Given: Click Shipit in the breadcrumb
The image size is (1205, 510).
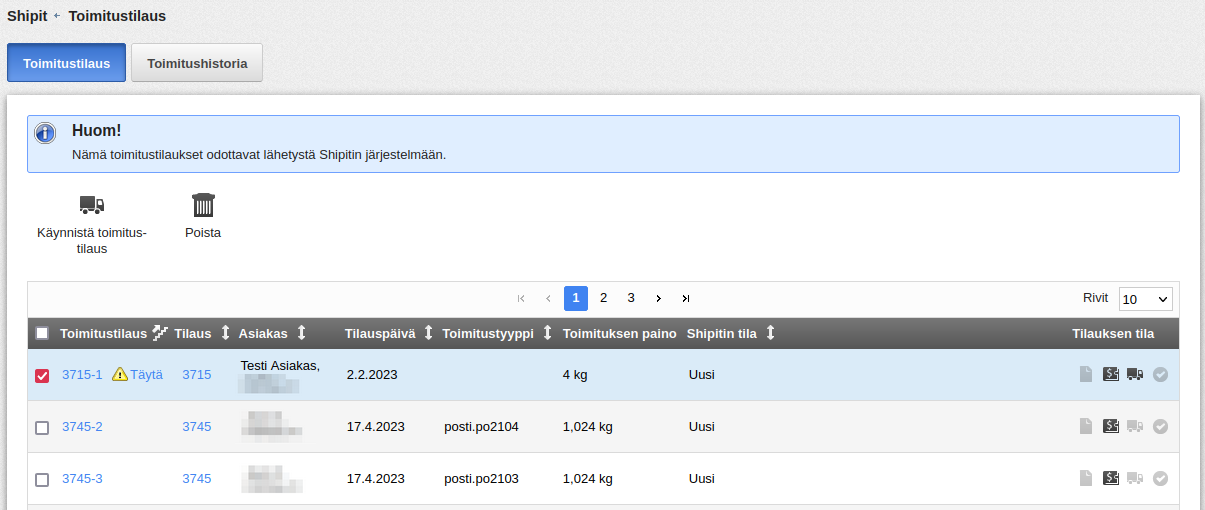Looking at the screenshot, I should [27, 16].
